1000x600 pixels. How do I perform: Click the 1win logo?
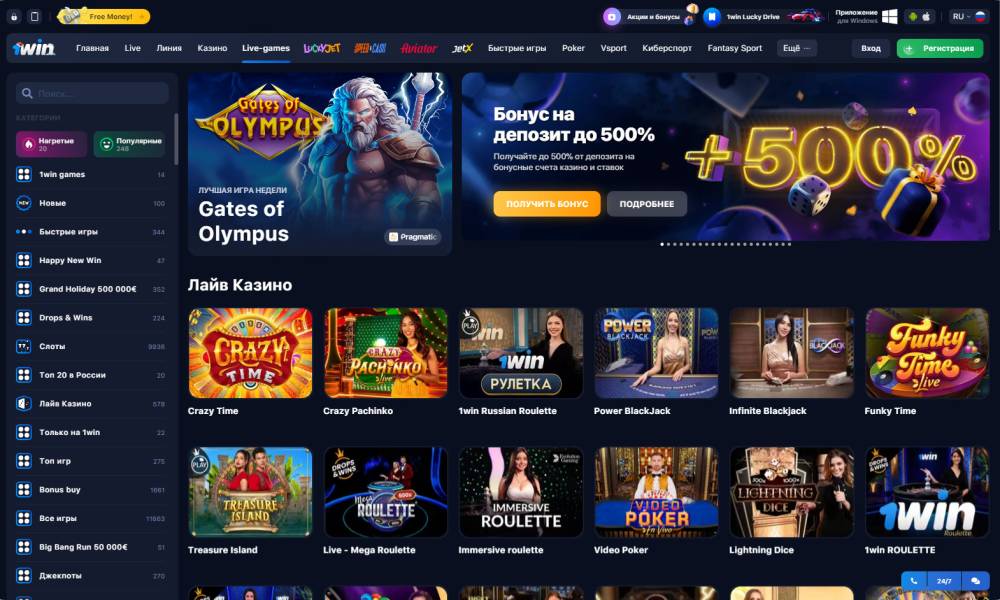34,48
